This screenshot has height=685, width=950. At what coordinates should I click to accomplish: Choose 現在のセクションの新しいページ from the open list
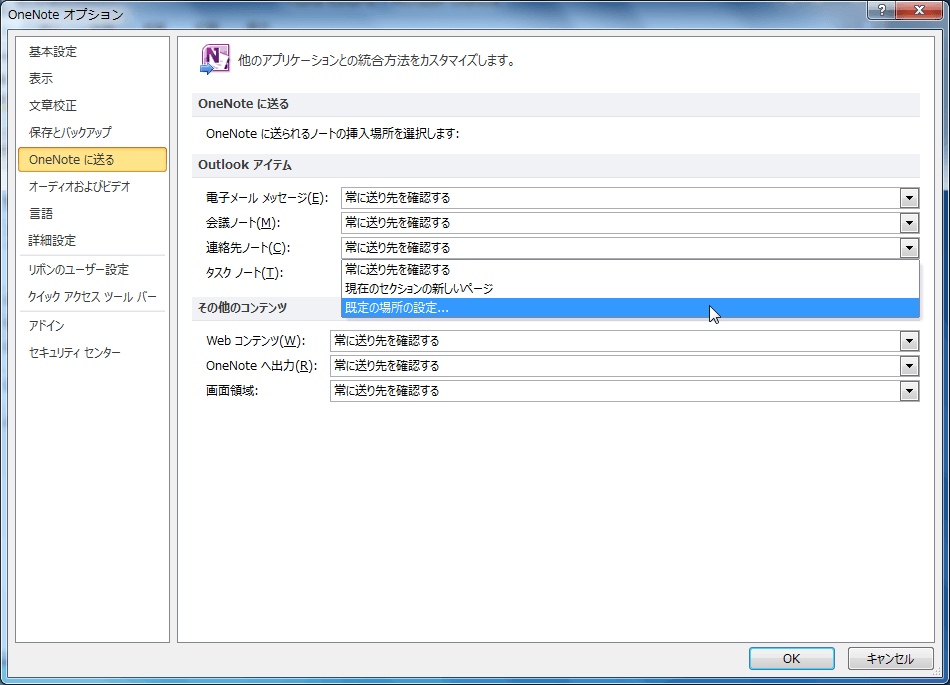point(630,288)
